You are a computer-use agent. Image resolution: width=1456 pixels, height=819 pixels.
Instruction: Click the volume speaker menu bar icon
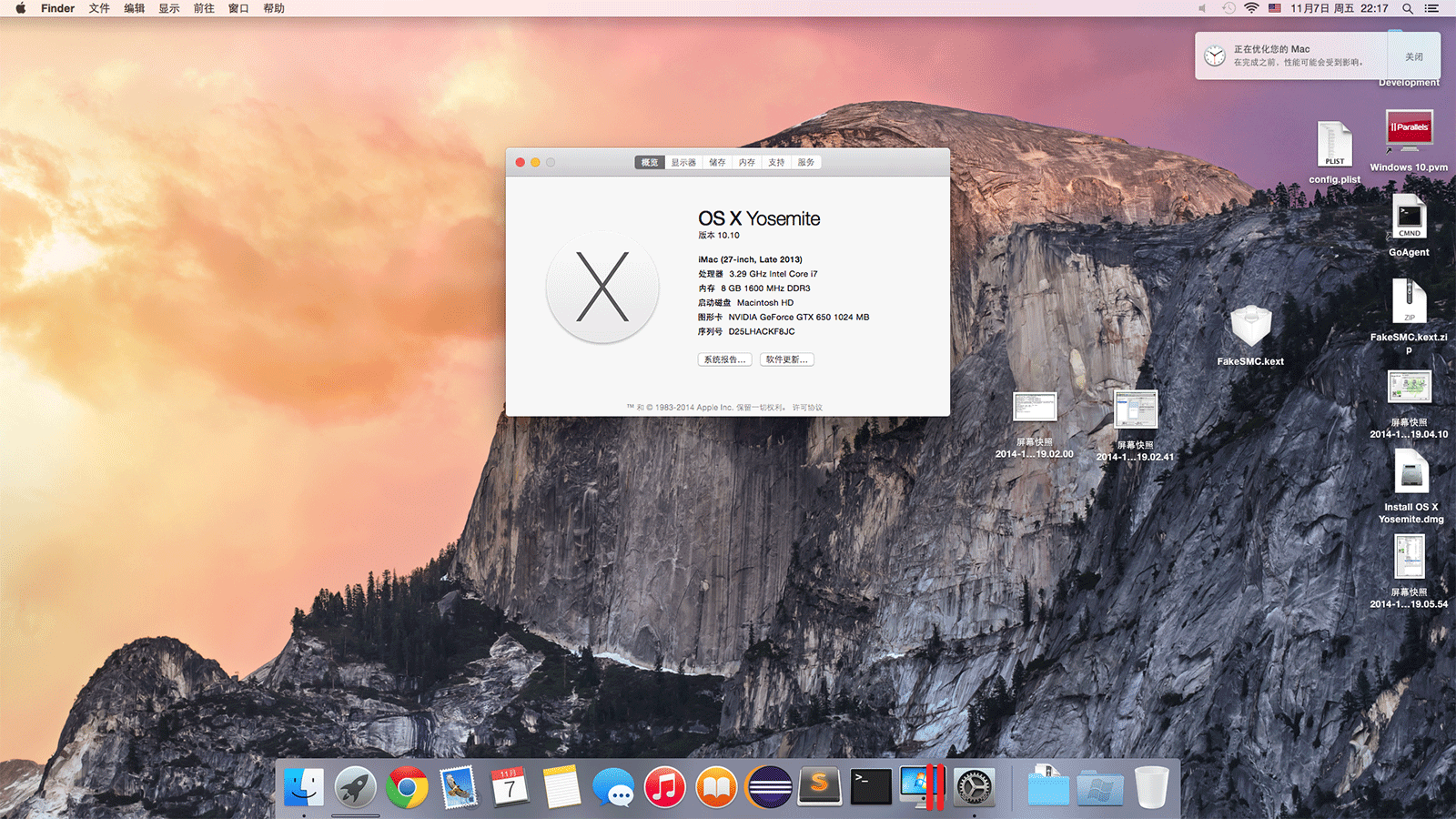pos(1202,8)
